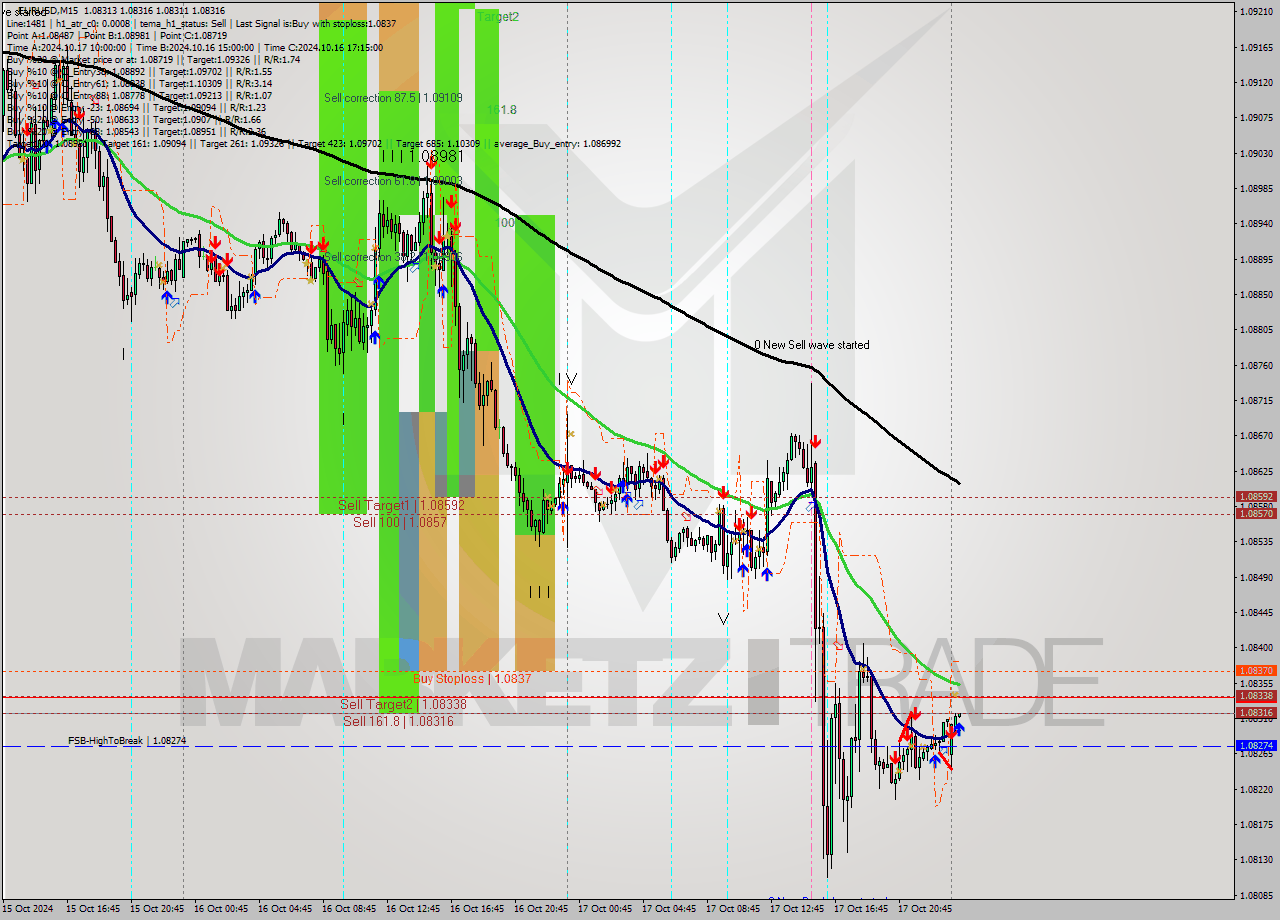
Task: Click the '16 Oct 12:45' time axis label
Action: [413, 909]
